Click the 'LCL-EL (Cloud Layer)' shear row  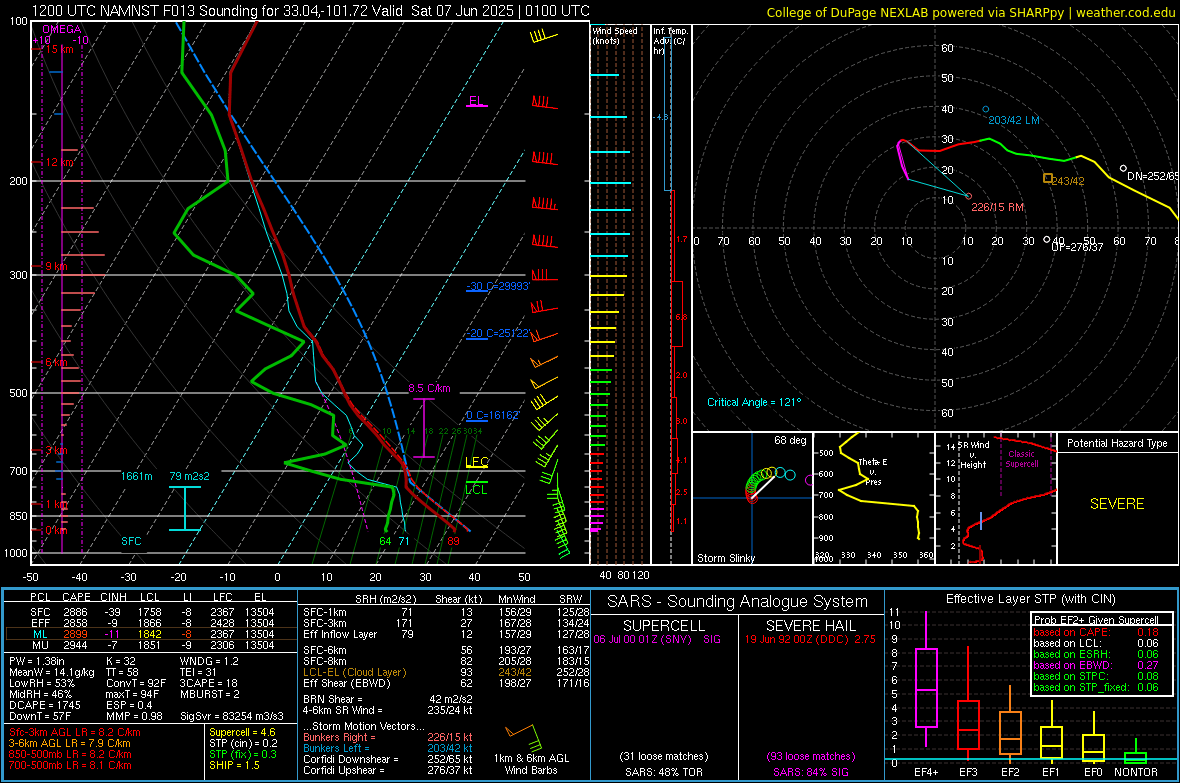pos(446,672)
